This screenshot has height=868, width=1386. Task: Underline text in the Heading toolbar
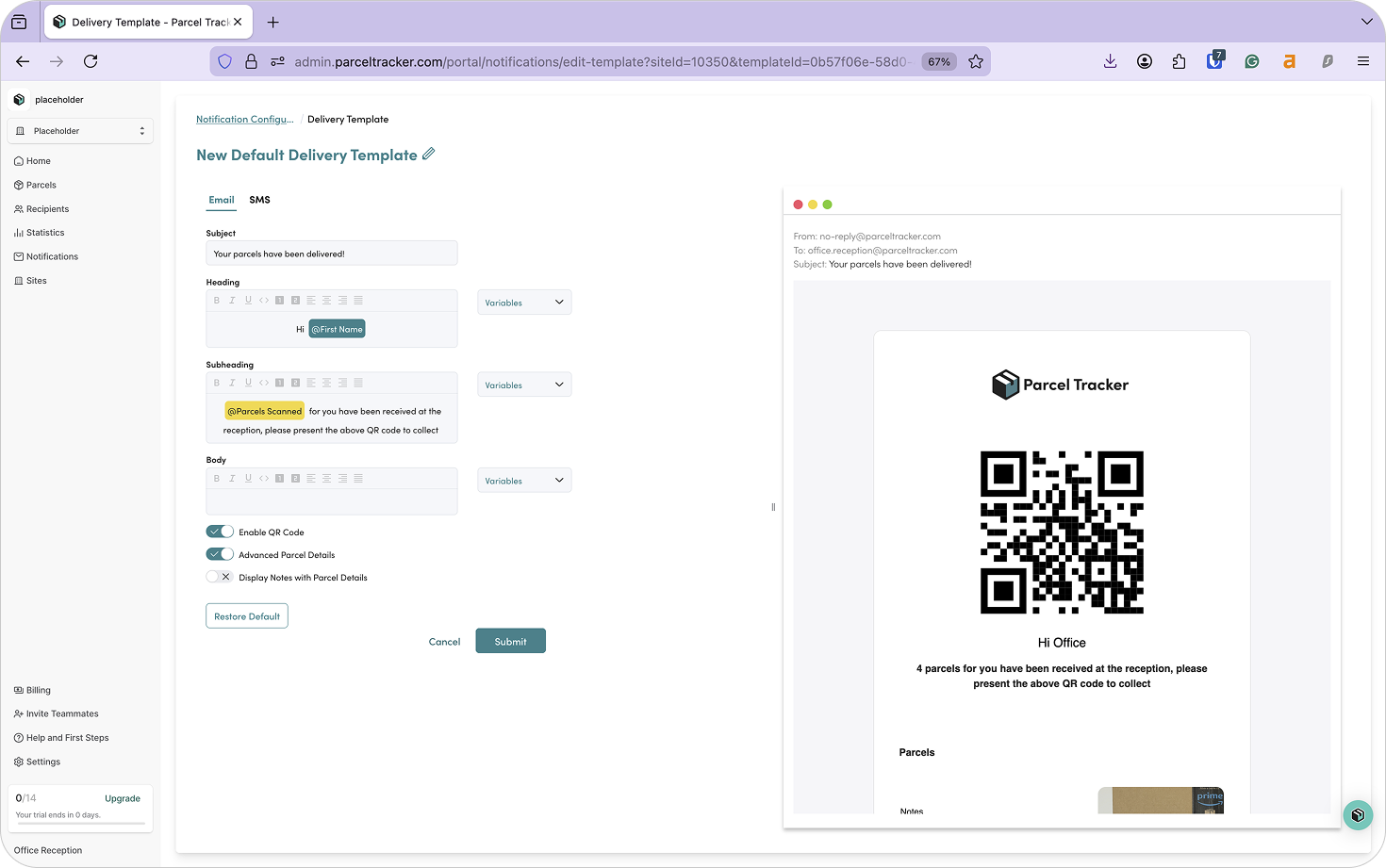tap(248, 301)
